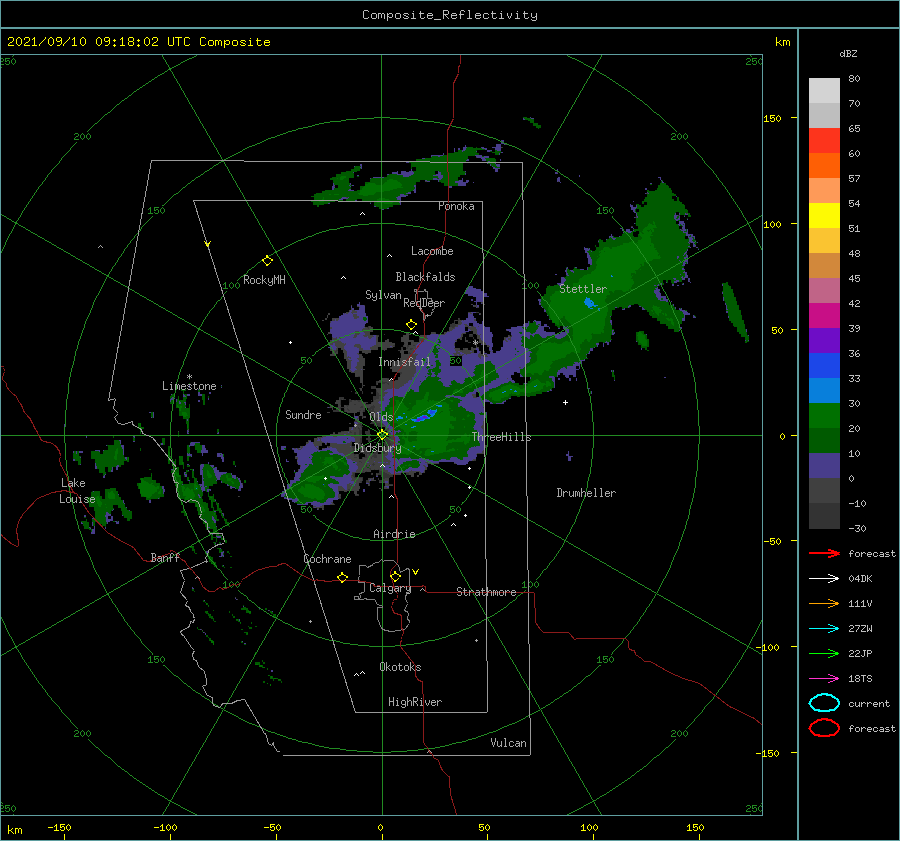
Task: Click the Limestone label
Action: tap(189, 386)
